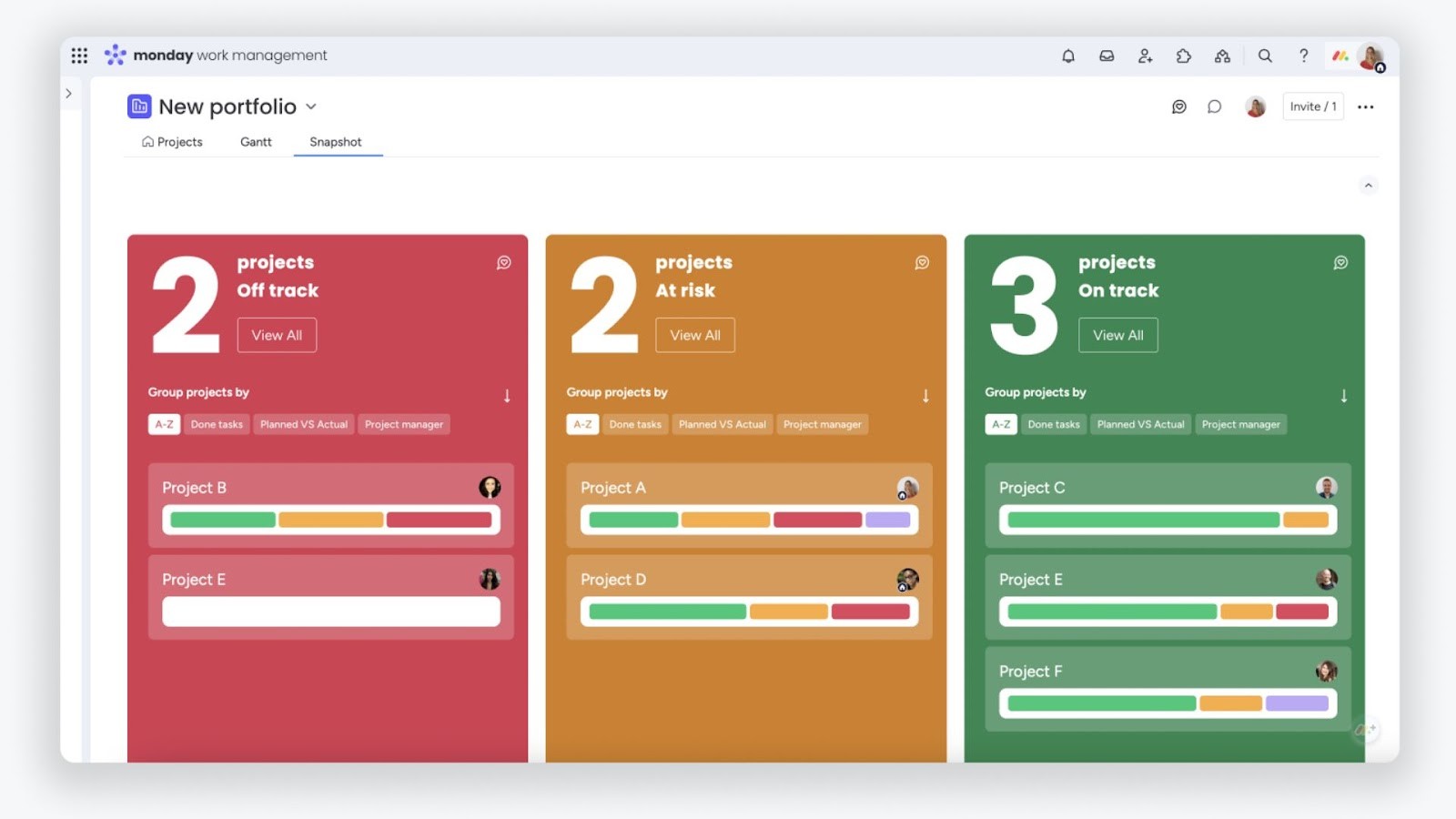Open the New portfolio dropdown arrow
The height and width of the screenshot is (819, 1456).
(310, 106)
